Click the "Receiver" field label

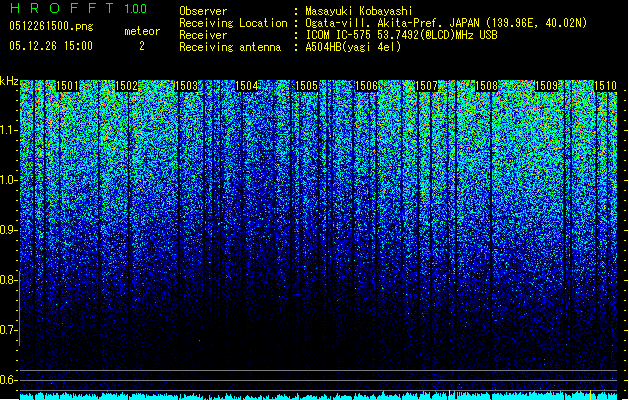click(203, 35)
